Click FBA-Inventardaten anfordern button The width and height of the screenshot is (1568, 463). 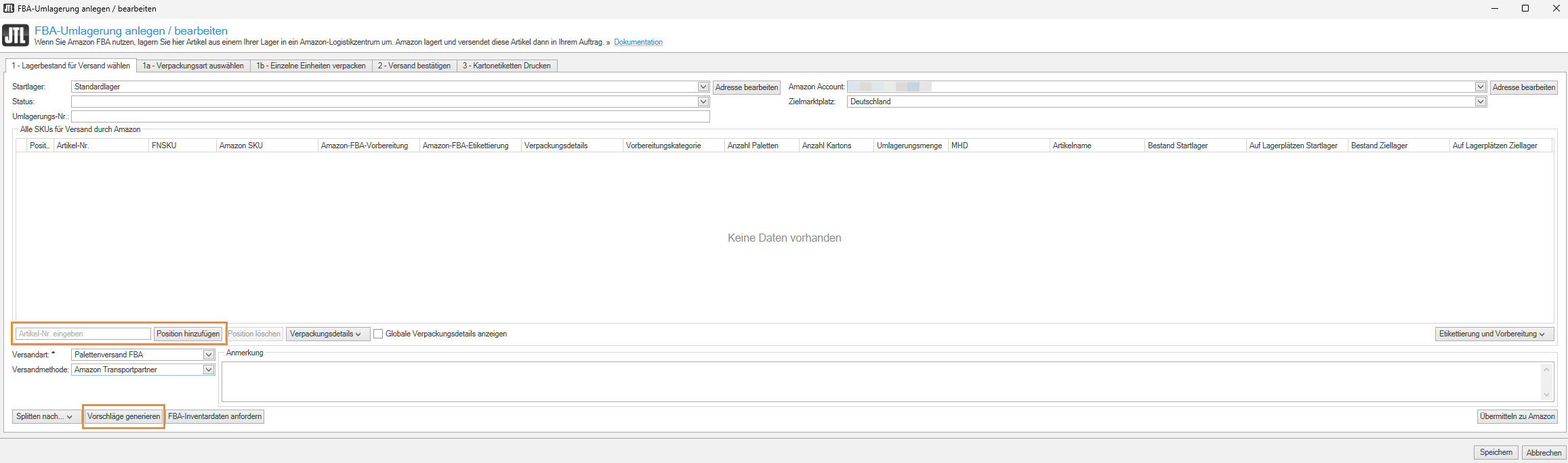coord(215,416)
